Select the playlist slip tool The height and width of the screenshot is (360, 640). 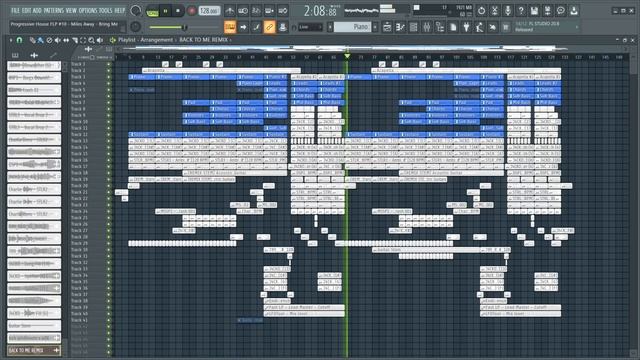66,40
